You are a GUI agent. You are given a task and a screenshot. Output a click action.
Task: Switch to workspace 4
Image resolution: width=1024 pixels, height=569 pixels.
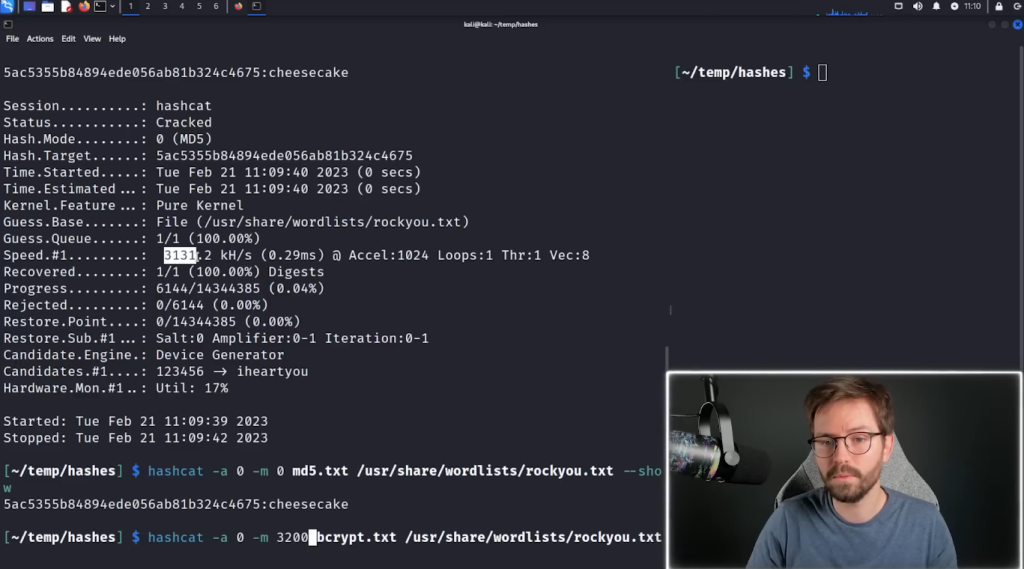[182, 7]
